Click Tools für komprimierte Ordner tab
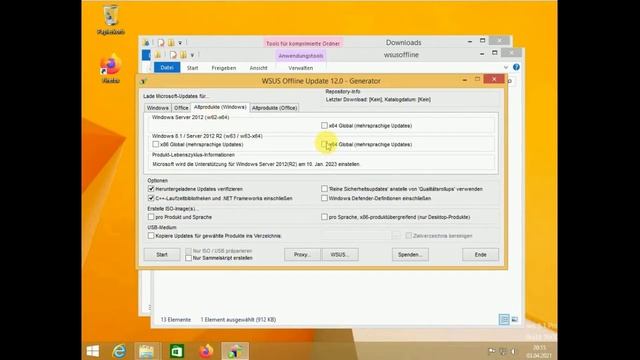 point(303,43)
